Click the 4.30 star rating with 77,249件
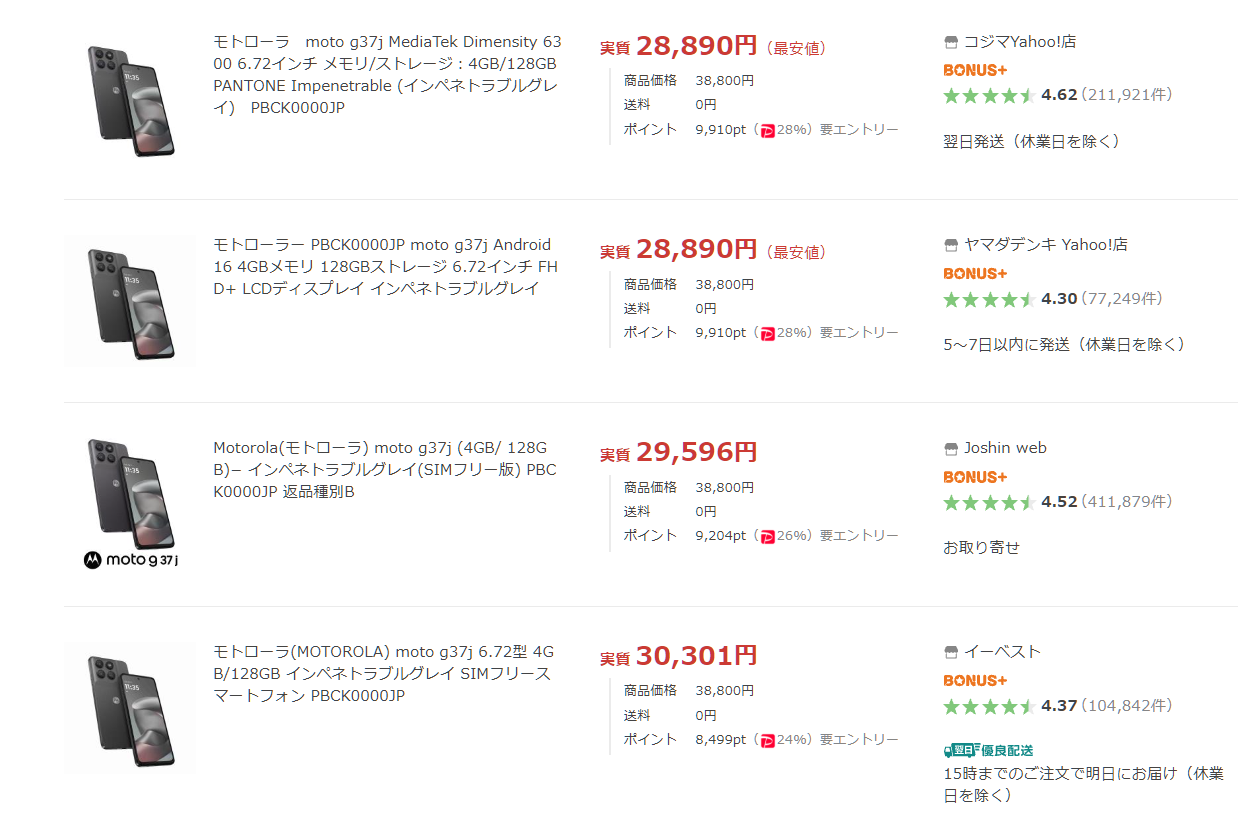The image size is (1238, 833). tap(1053, 299)
